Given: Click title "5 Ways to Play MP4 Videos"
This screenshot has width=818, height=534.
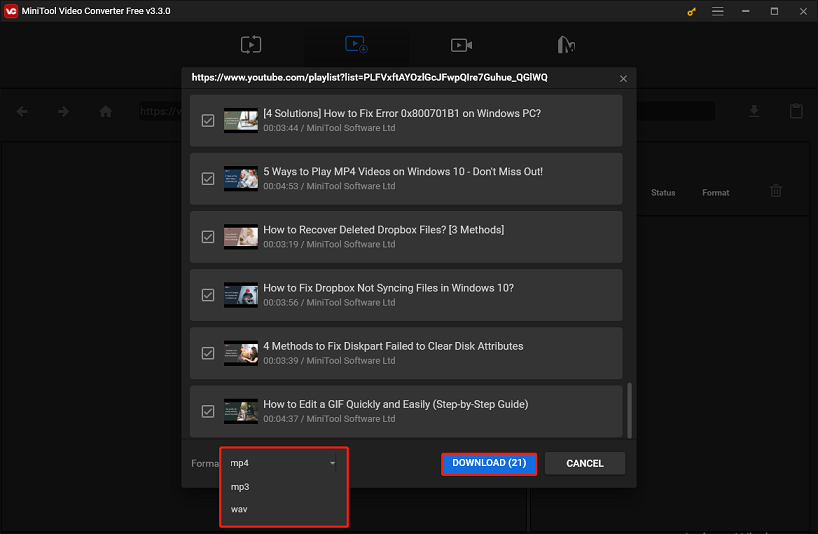Looking at the screenshot, I should tap(403, 172).
